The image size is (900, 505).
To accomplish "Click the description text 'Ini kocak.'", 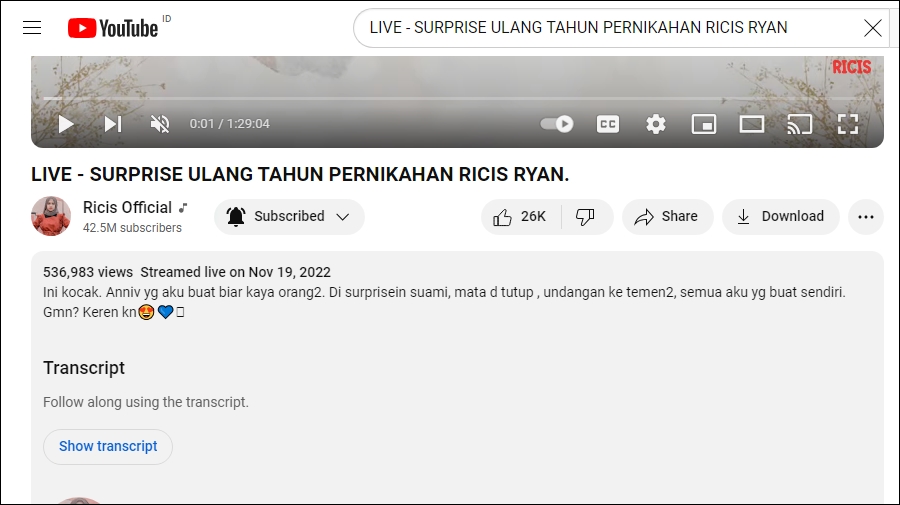I will click(72, 292).
